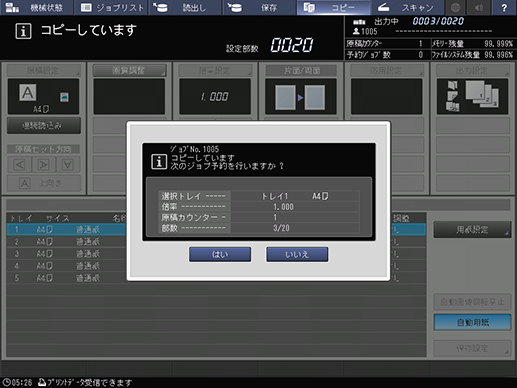Open 倍率設定 settings

(215, 70)
